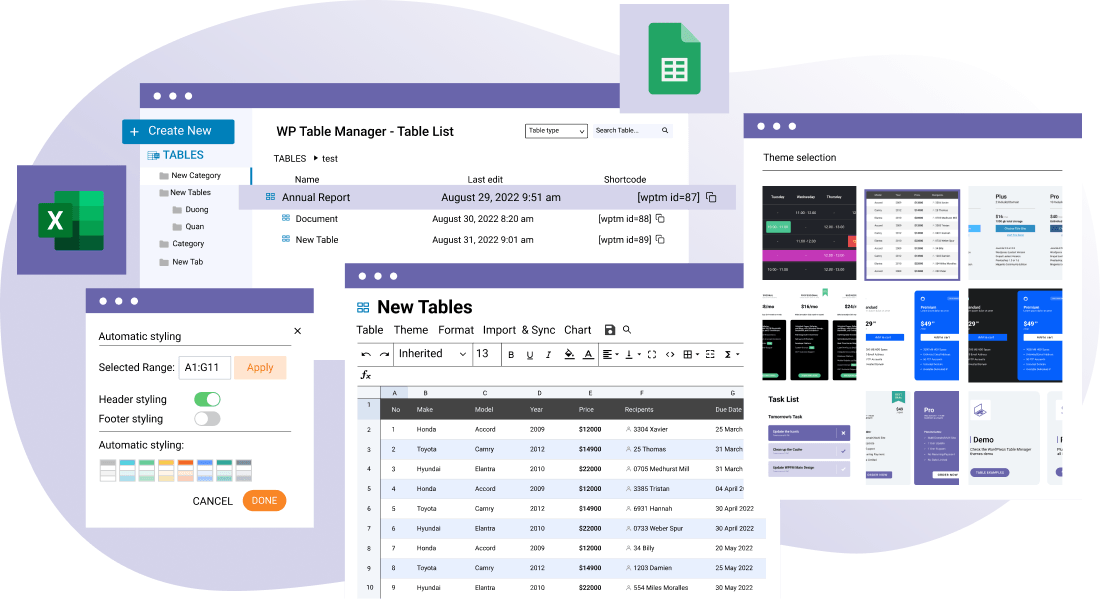Open the Inherited font family dropdown
The image size is (1100, 599).
(x=432, y=354)
